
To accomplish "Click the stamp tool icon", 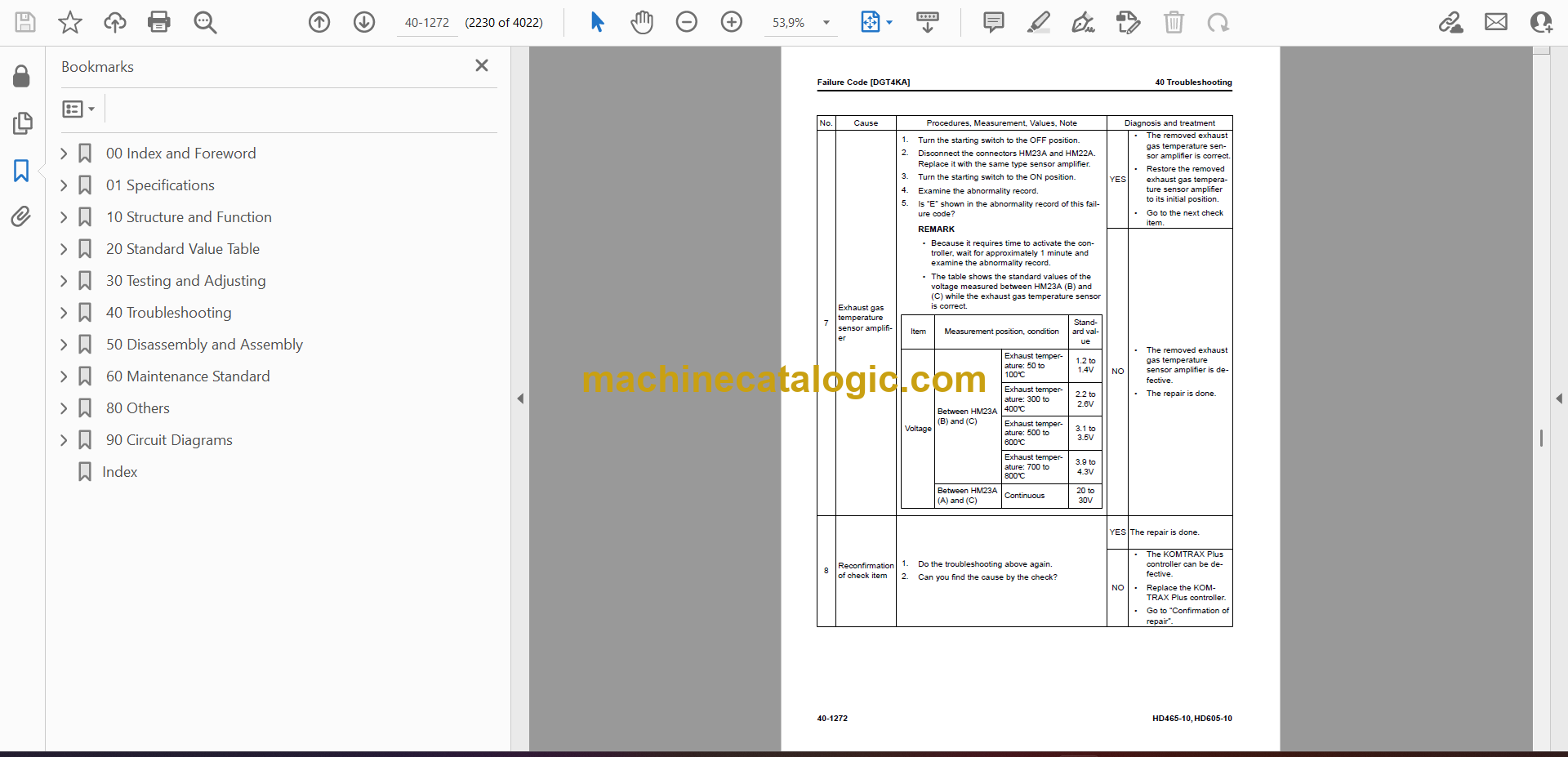I will click(x=1129, y=22).
